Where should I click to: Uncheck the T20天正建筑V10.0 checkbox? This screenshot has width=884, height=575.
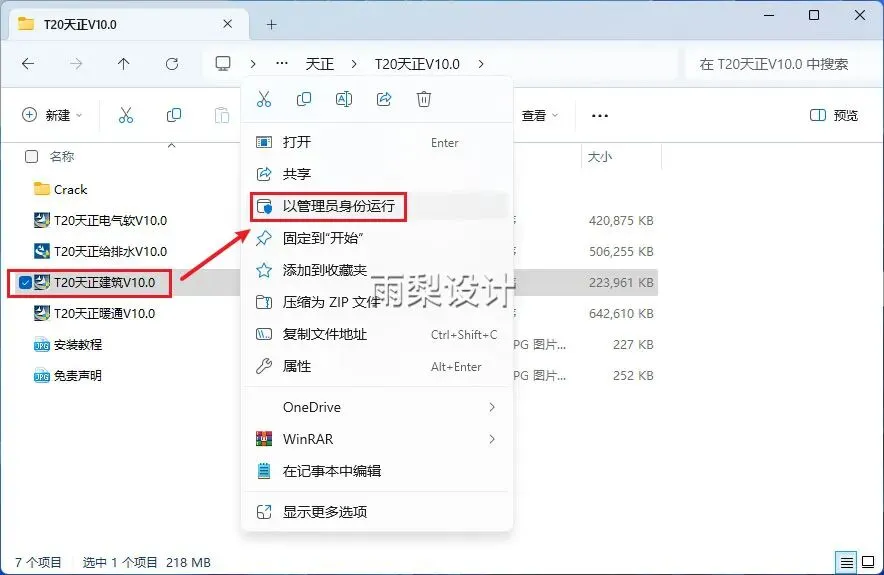coord(25,282)
